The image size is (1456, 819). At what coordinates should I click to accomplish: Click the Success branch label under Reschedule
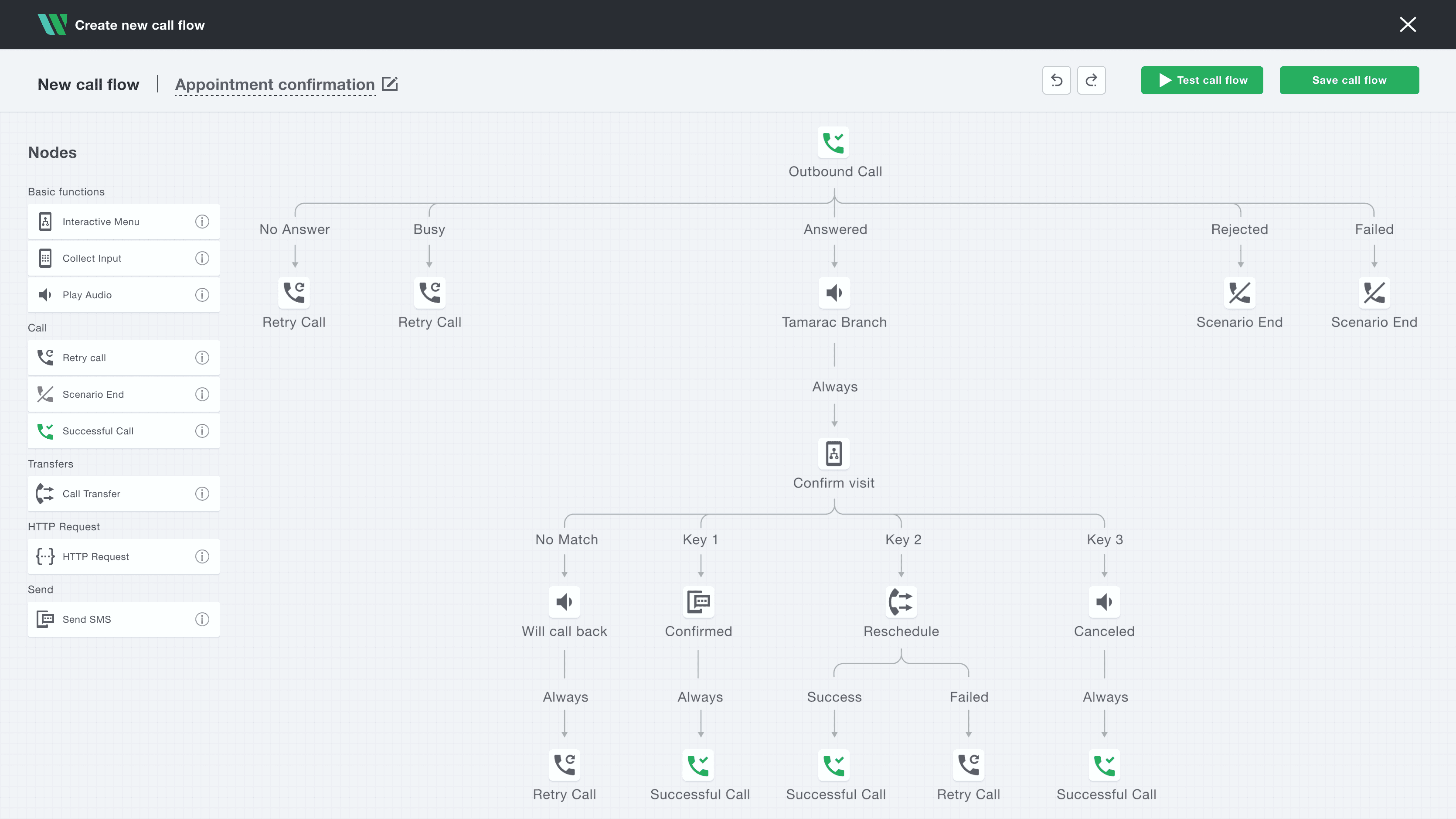coord(834,697)
